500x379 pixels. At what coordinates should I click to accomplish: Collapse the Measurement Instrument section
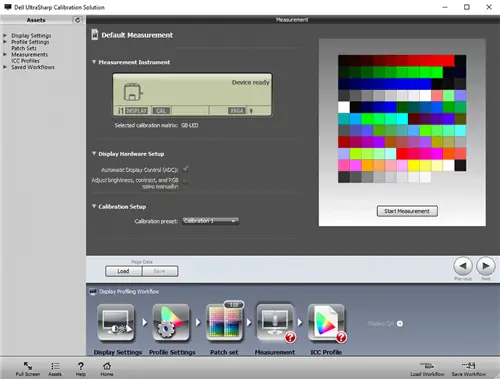[94, 62]
